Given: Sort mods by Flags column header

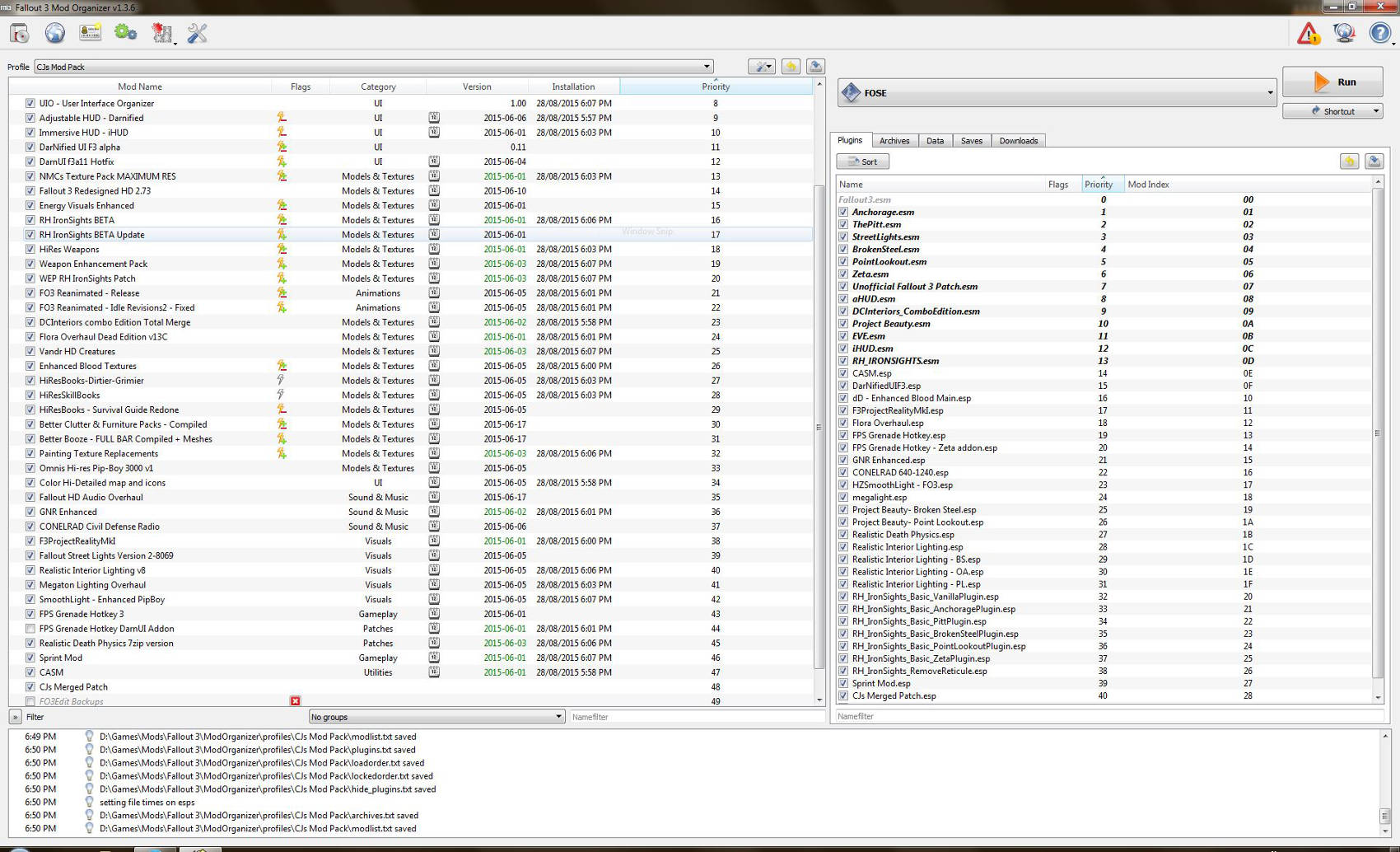Looking at the screenshot, I should 301,87.
